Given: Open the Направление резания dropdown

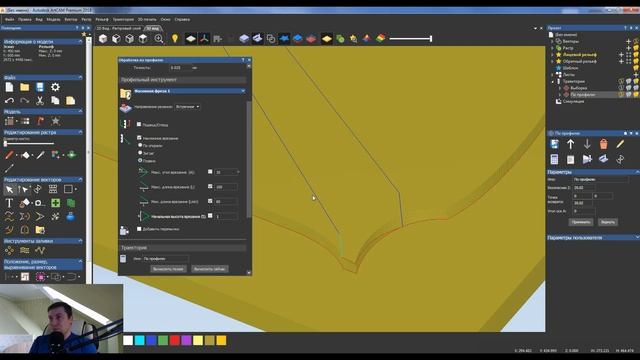Looking at the screenshot, I should 187,107.
